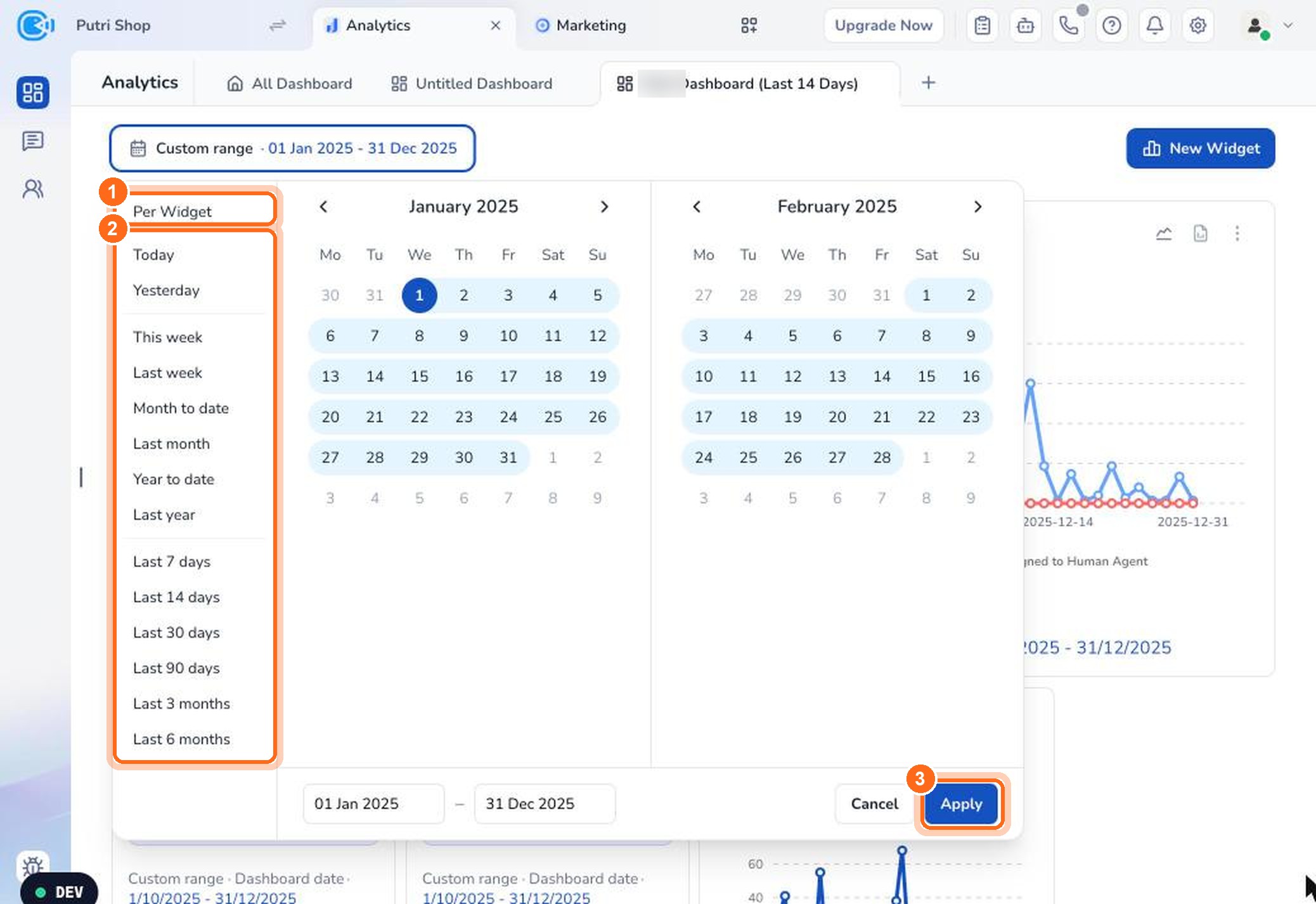Open the Custom range date picker
Screen dimensions: 1316x904
tap(292, 148)
